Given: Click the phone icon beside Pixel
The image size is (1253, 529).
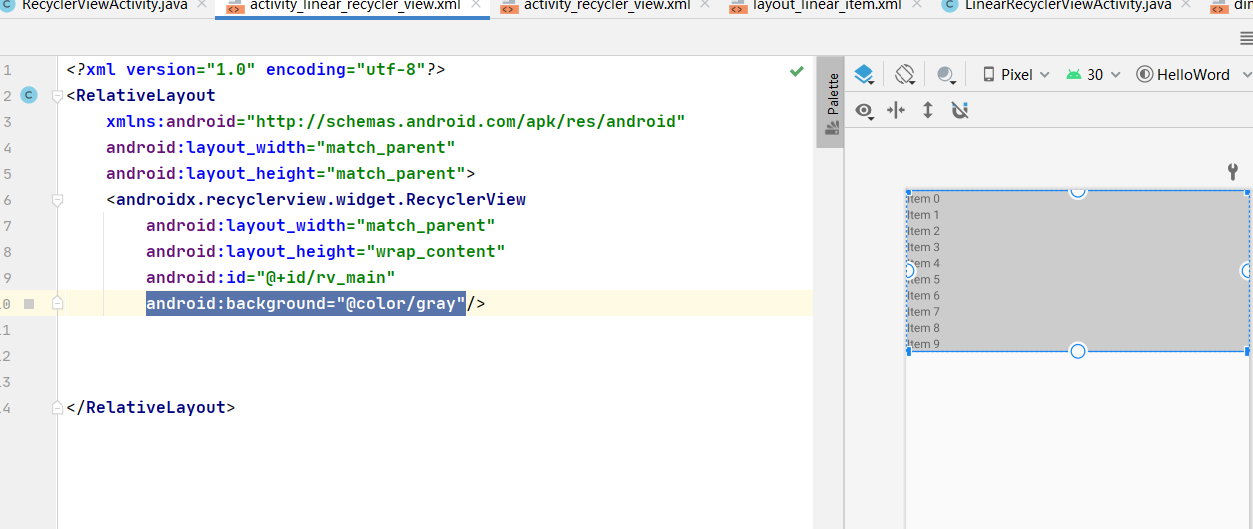Looking at the screenshot, I should pos(989,74).
